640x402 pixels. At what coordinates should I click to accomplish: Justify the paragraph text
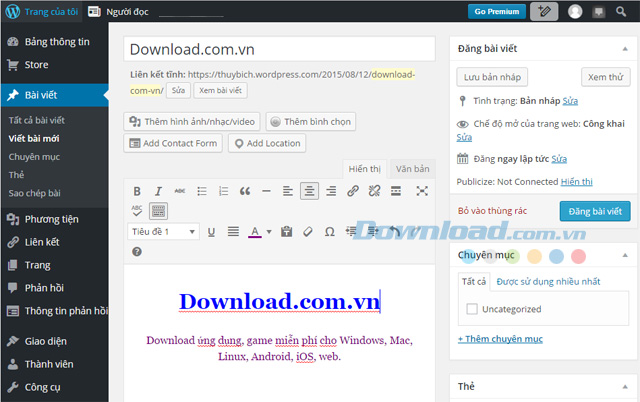click(x=233, y=232)
